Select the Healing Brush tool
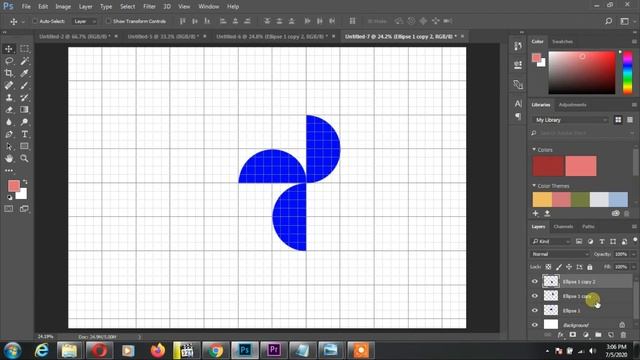 tap(9, 85)
